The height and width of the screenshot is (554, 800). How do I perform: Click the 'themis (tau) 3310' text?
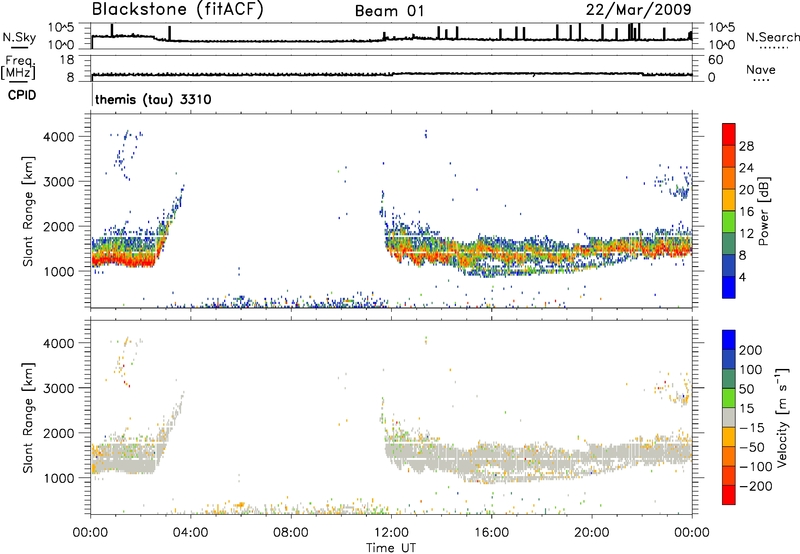point(153,99)
